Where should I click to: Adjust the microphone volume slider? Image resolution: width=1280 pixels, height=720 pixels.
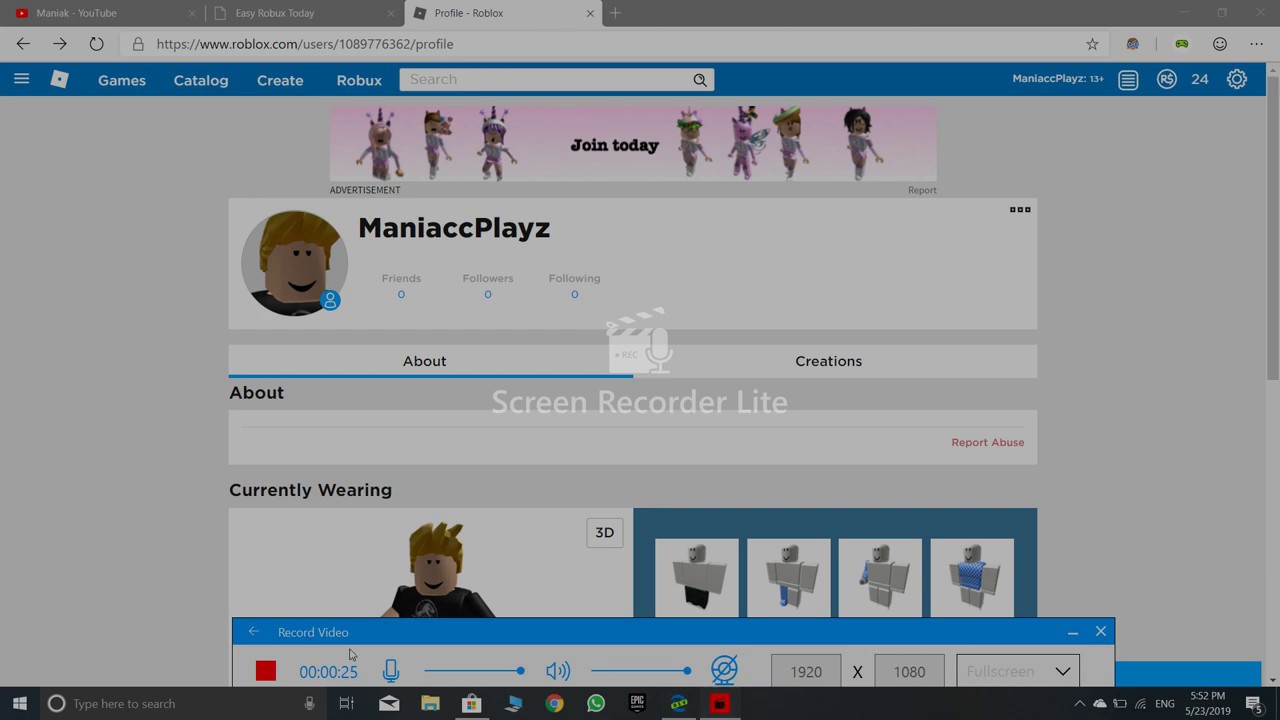pyautogui.click(x=473, y=671)
